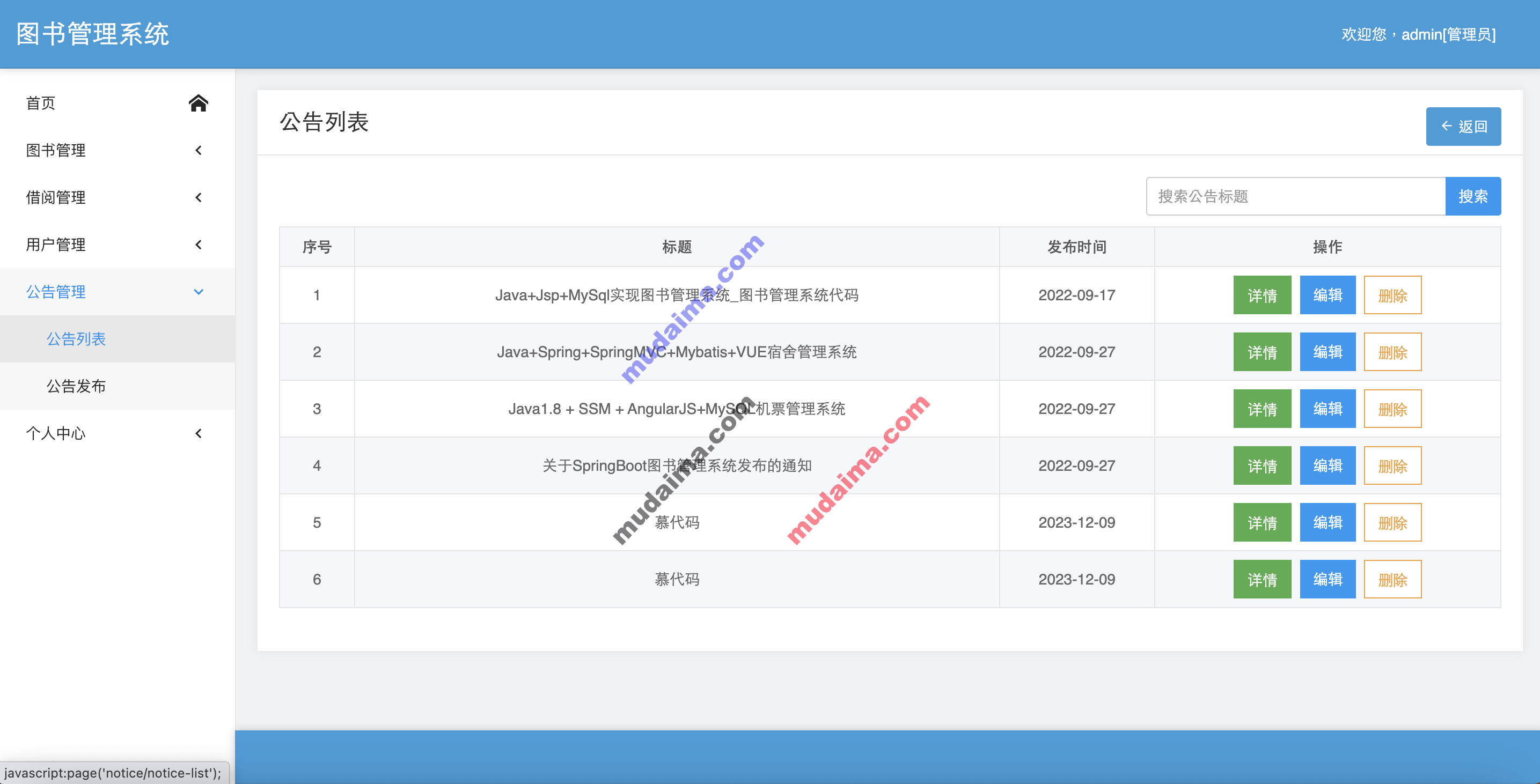This screenshot has height=784, width=1540.
Task: Click 编辑 for row 6
Action: click(x=1328, y=579)
